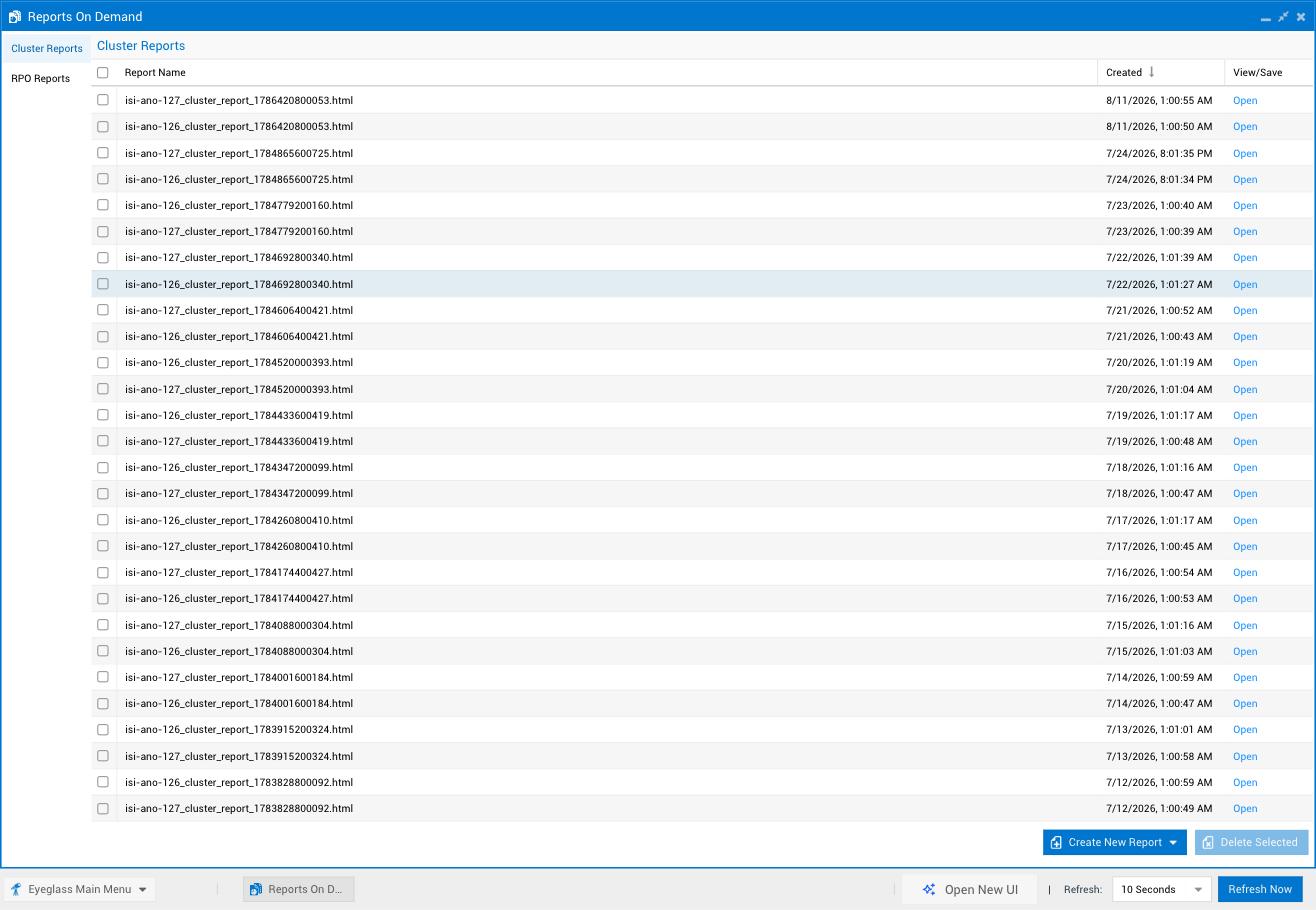The width and height of the screenshot is (1316, 910).
Task: Open the report created 7/22/2026, 1:01:27 AM
Action: click(x=1245, y=284)
